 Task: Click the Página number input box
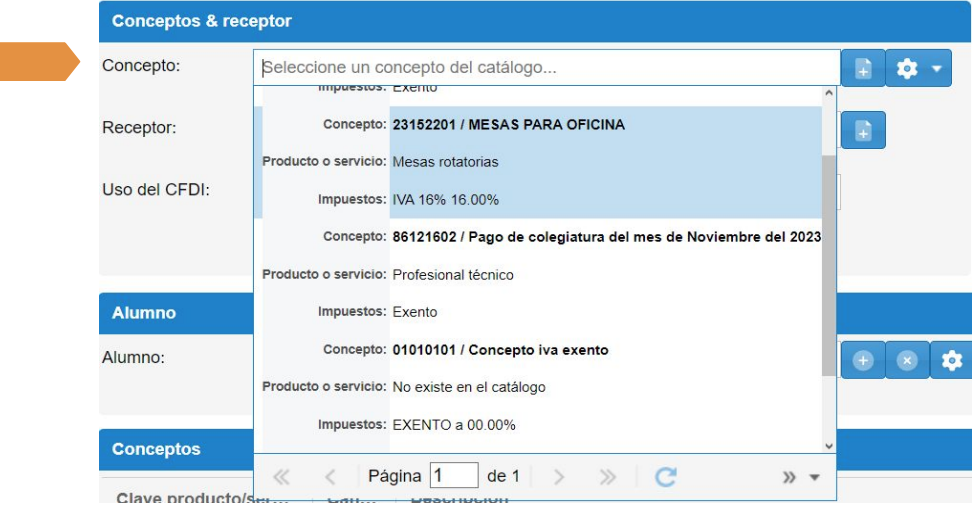(x=453, y=476)
